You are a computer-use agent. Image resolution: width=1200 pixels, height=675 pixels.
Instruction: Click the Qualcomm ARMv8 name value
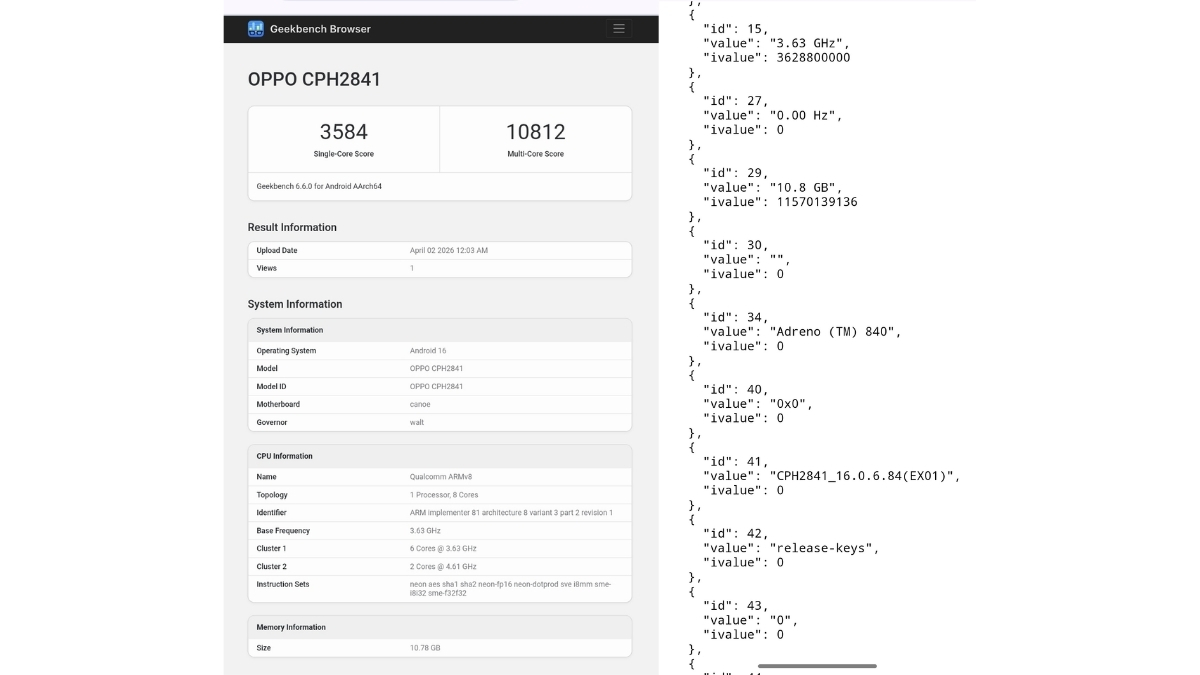(443, 477)
